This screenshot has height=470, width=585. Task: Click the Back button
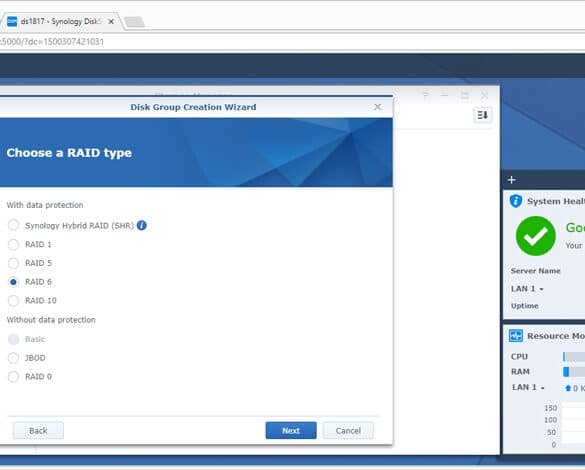[38, 430]
